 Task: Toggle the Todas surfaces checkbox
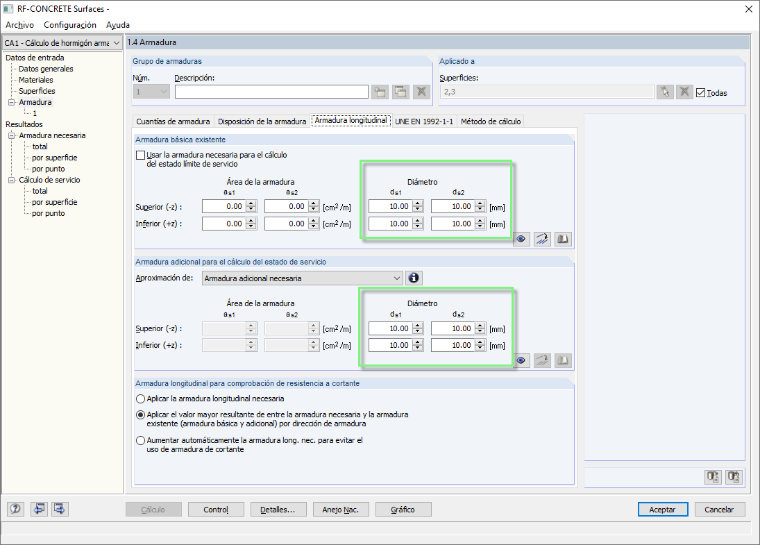(x=700, y=93)
